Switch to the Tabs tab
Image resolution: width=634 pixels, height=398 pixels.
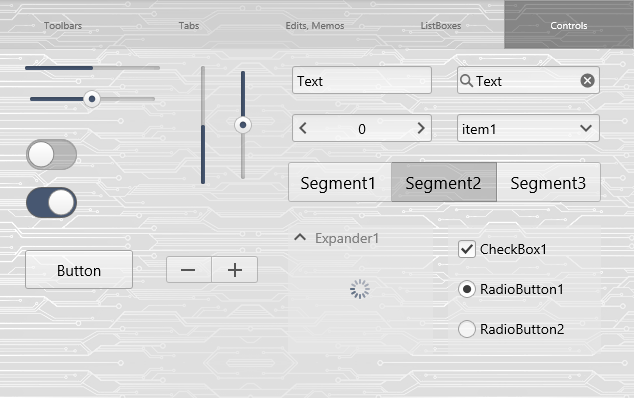pyautogui.click(x=189, y=25)
